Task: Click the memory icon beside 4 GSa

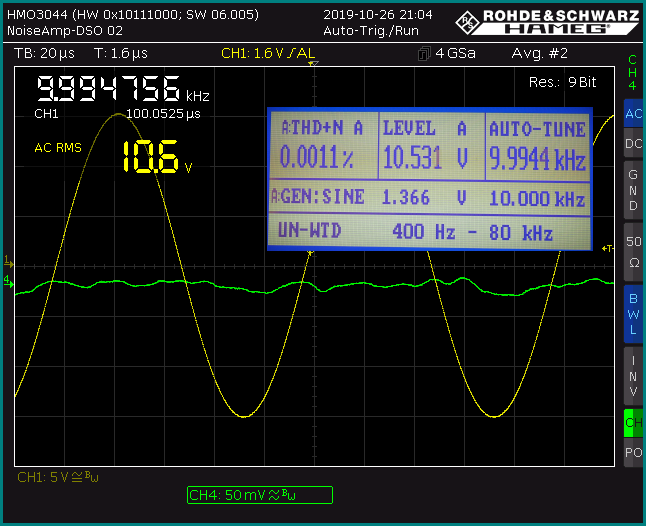Action: click(x=424, y=54)
